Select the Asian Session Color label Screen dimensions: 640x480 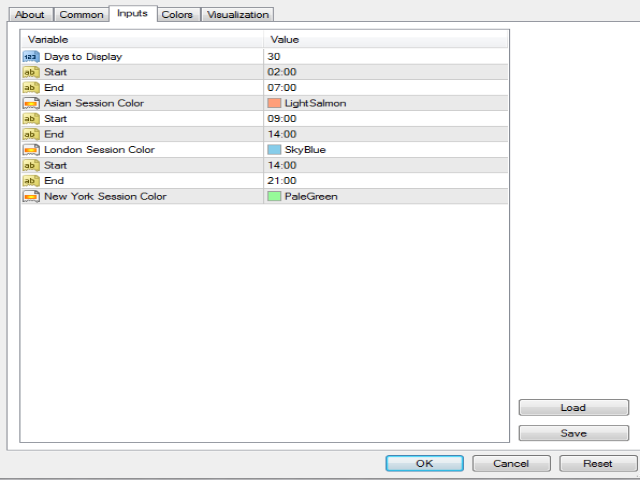[x=94, y=103]
